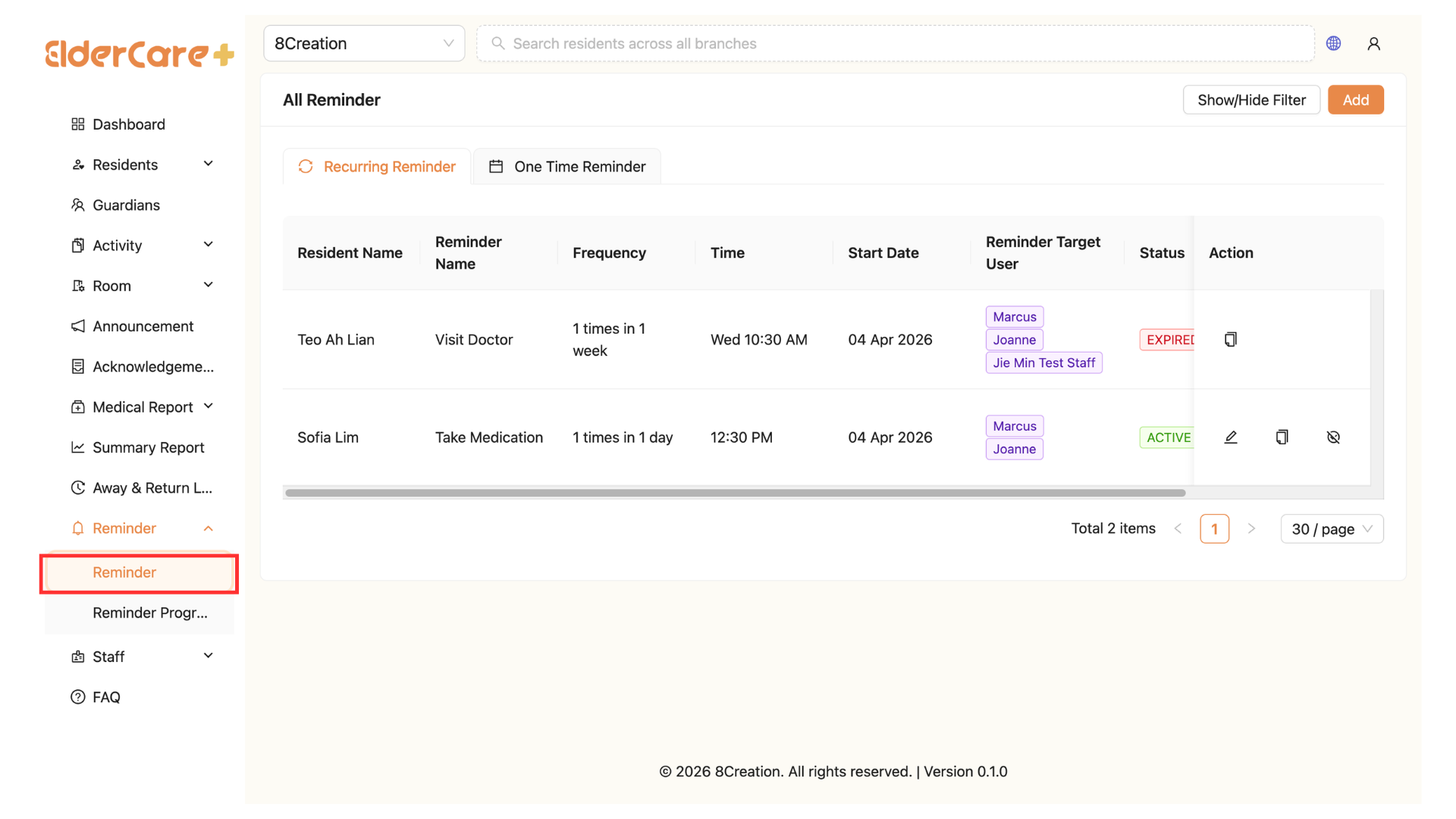This screenshot has width=1456, height=819.
Task: Expand the Room menu chevron
Action: (x=209, y=285)
